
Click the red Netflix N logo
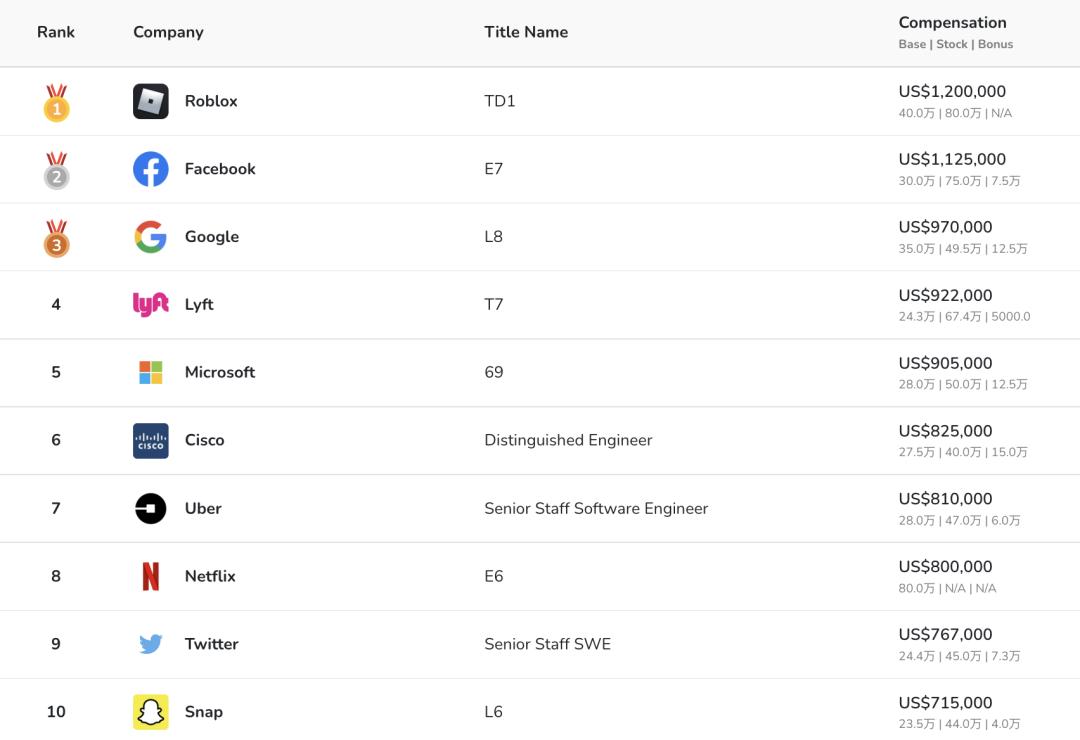click(x=151, y=576)
